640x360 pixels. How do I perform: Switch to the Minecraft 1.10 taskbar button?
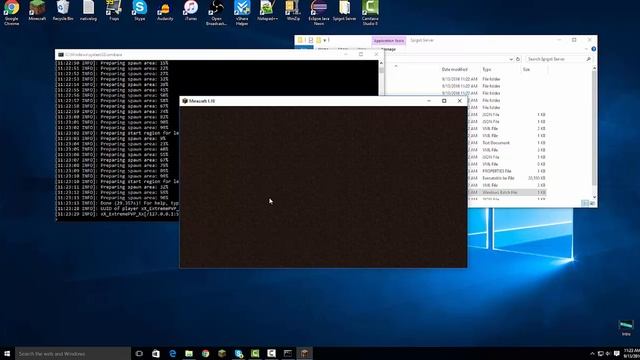(304, 353)
